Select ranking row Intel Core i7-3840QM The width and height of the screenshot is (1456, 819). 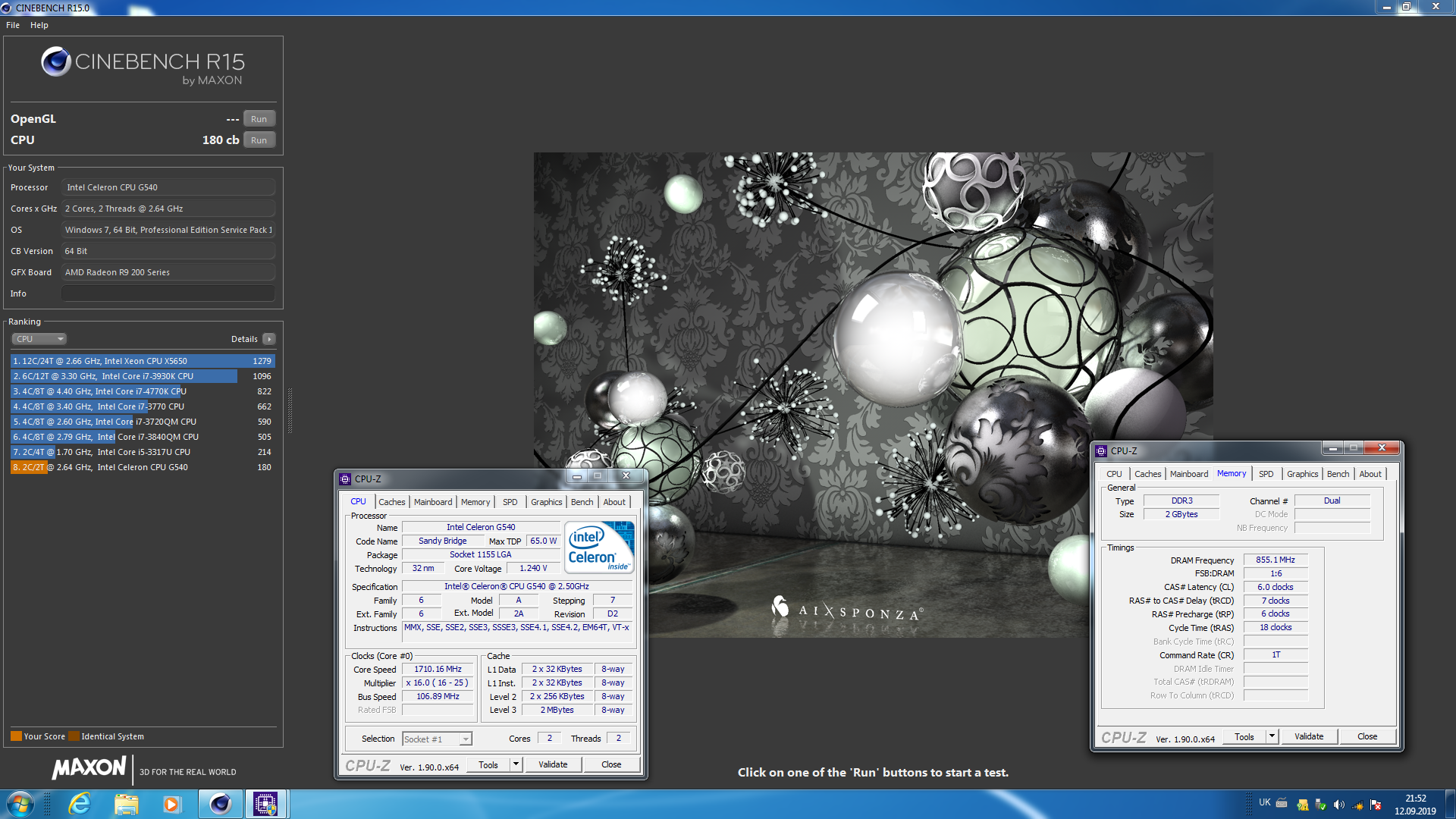pyautogui.click(x=143, y=437)
